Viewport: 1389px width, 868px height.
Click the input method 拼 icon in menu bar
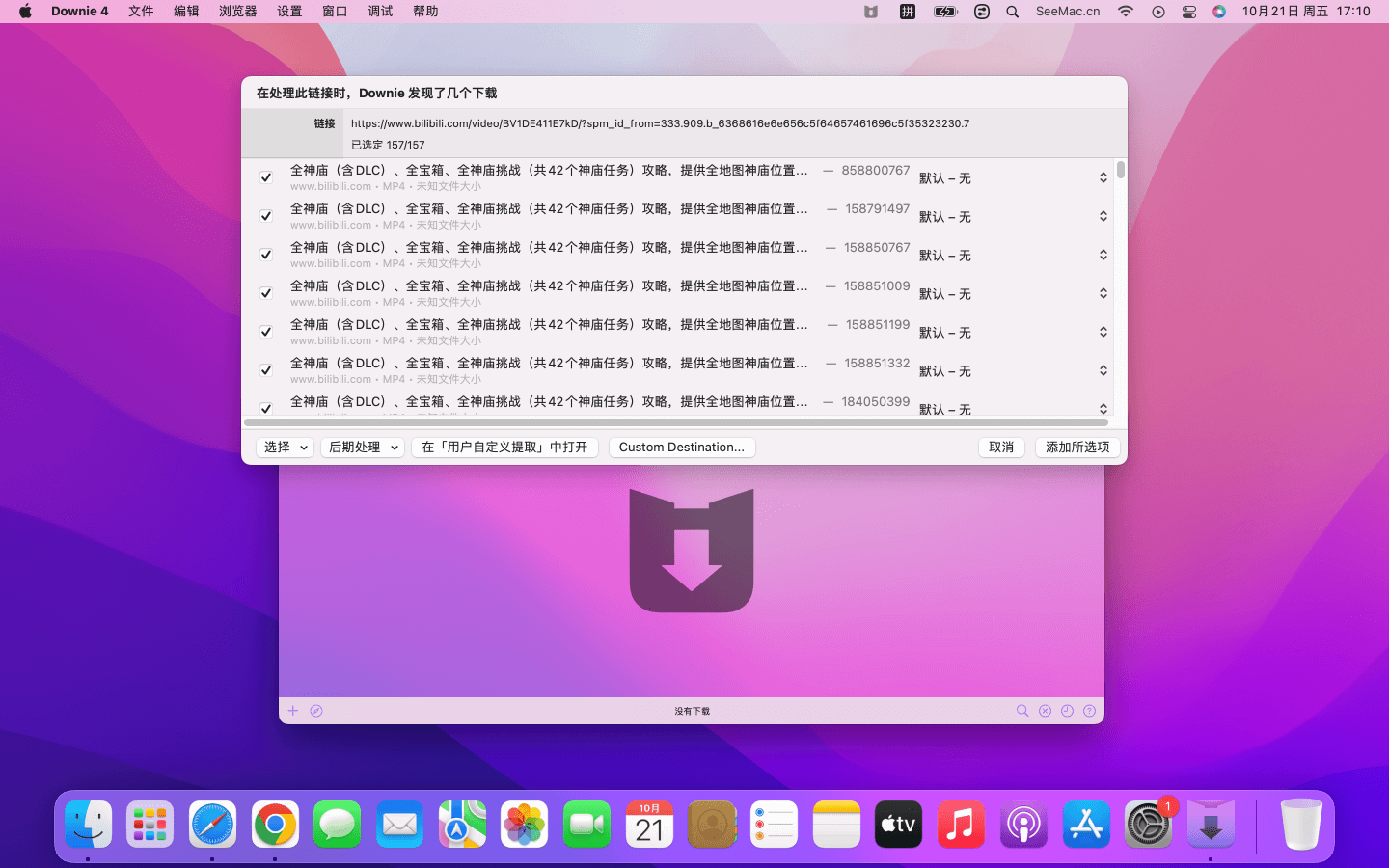[x=908, y=12]
